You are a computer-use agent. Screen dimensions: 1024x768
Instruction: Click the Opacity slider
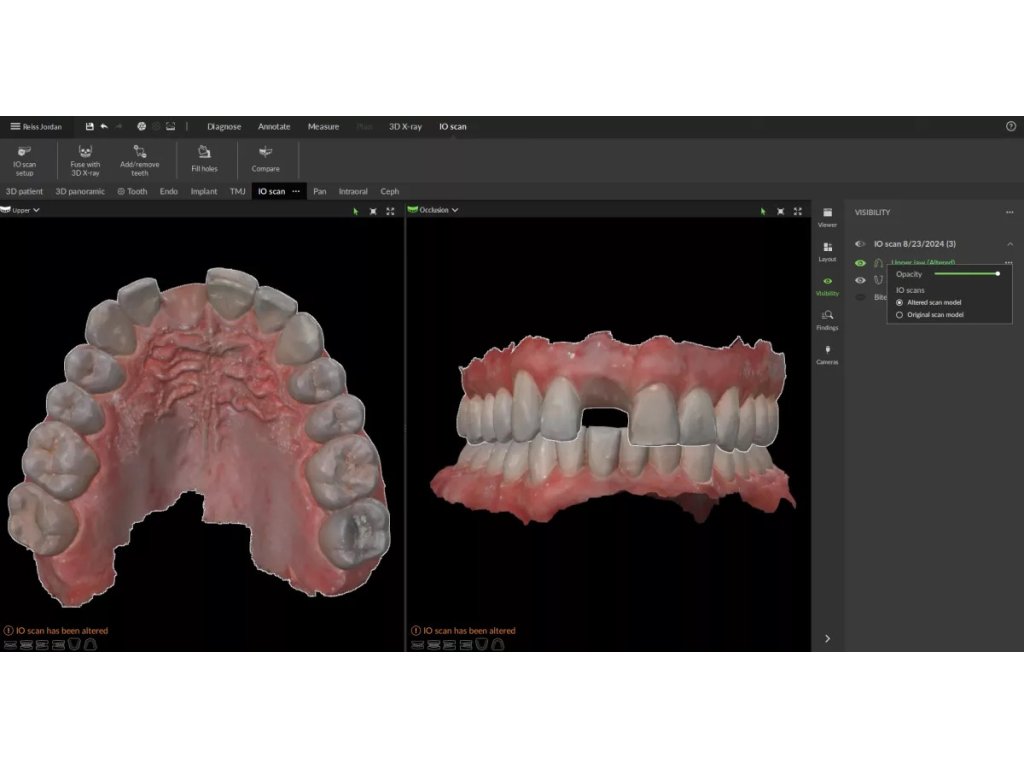click(966, 273)
